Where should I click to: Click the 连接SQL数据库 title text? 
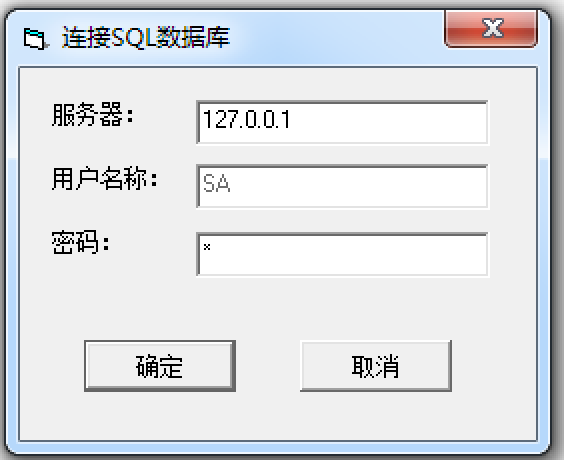pyautogui.click(x=146, y=37)
